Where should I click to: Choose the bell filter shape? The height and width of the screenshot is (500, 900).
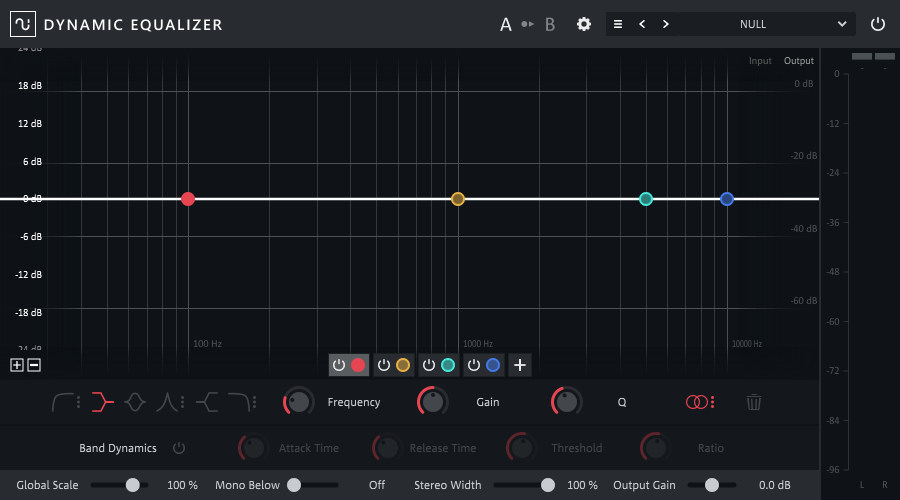pyautogui.click(x=135, y=402)
